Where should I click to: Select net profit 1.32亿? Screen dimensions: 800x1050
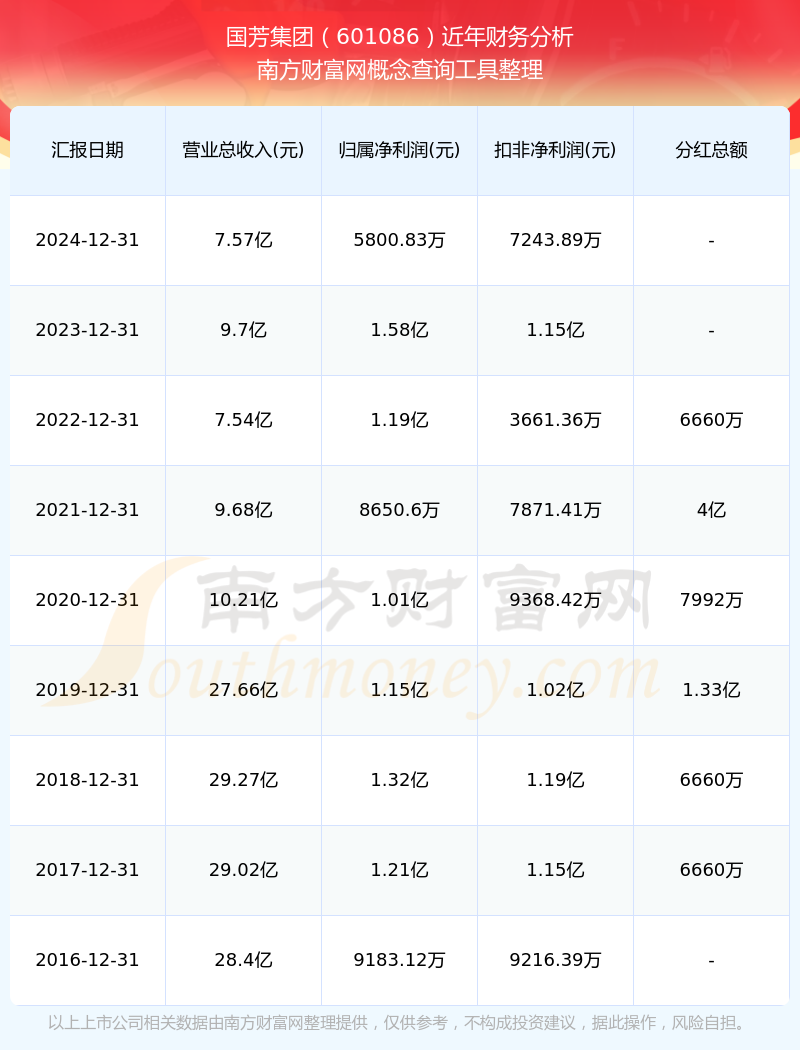(400, 780)
